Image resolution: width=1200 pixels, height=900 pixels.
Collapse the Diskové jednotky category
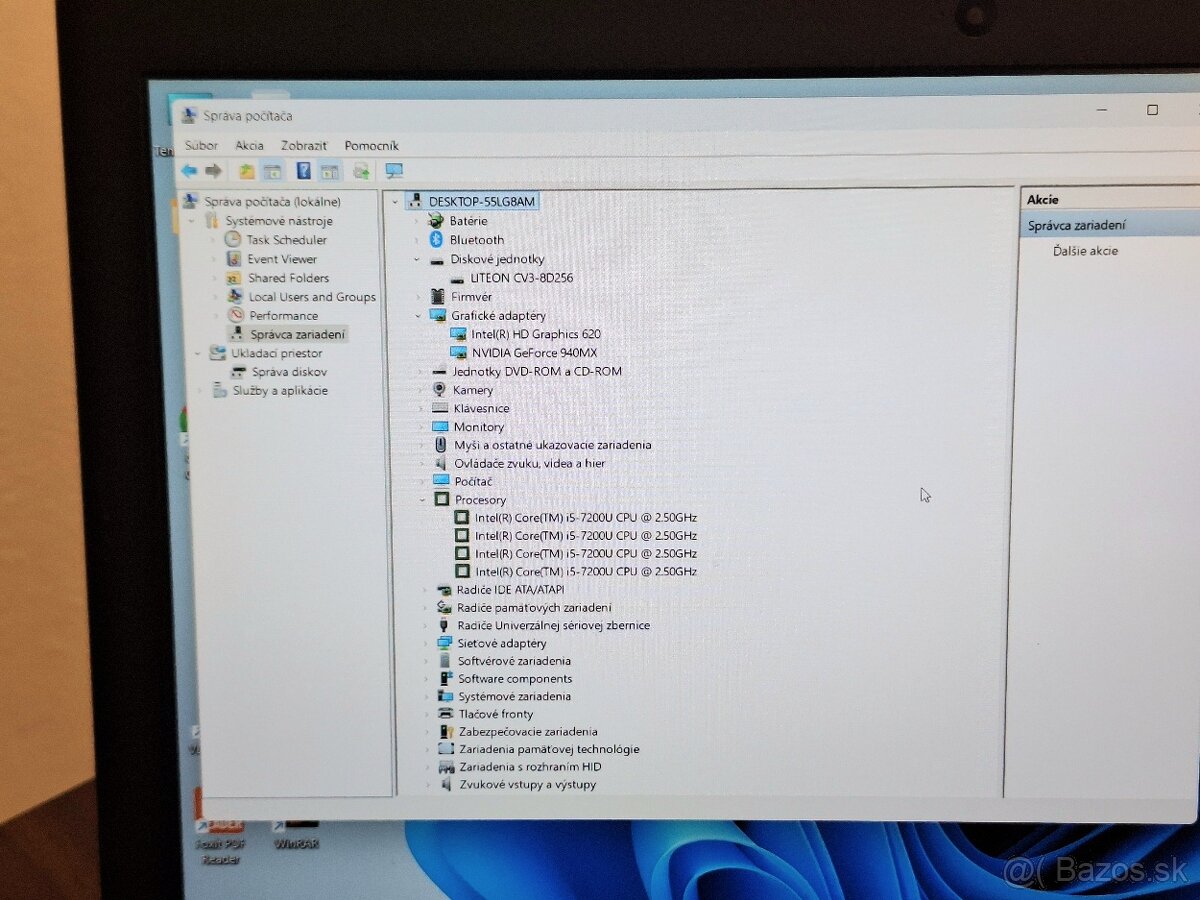417,259
